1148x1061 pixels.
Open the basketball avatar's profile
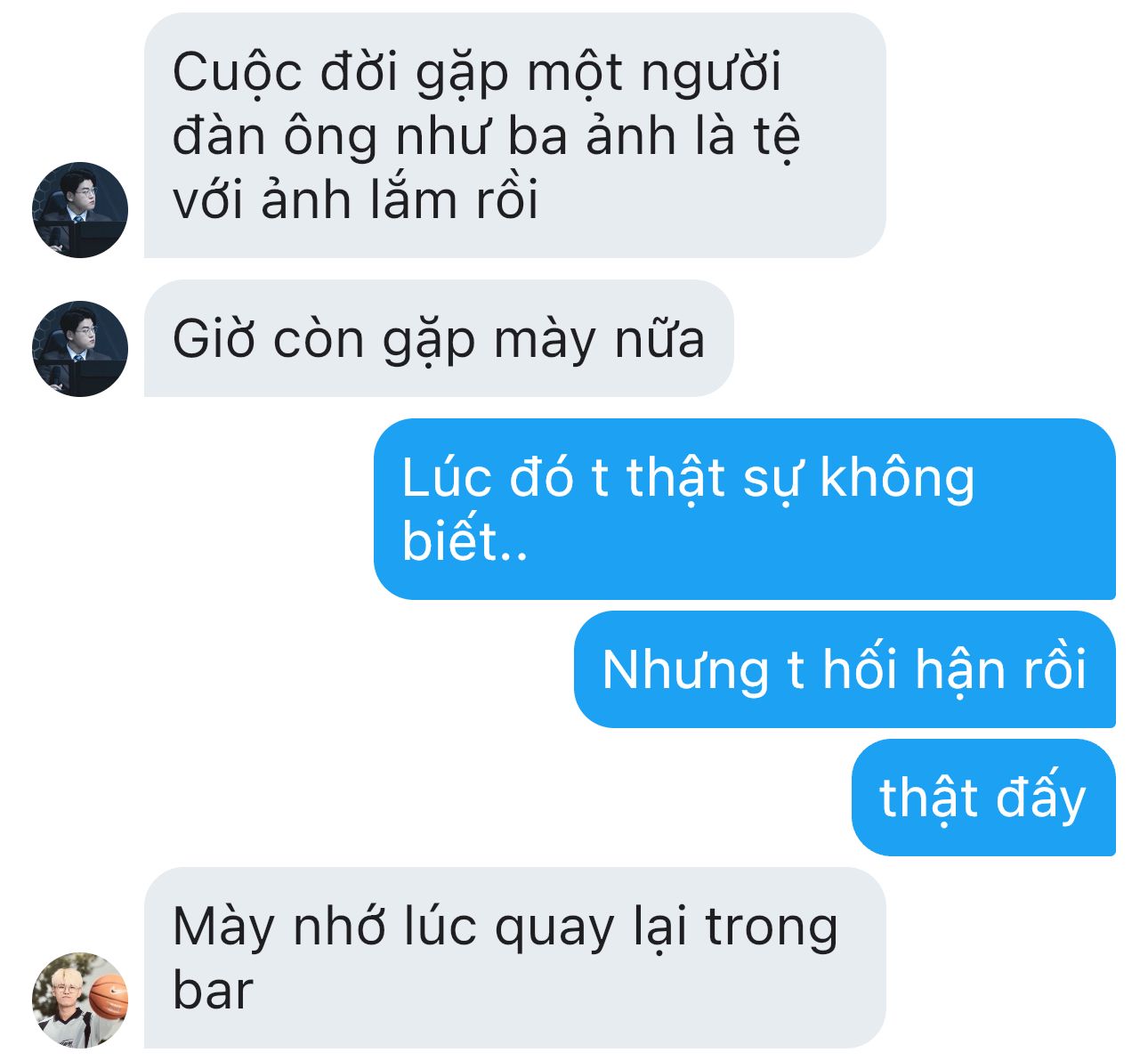click(80, 1000)
